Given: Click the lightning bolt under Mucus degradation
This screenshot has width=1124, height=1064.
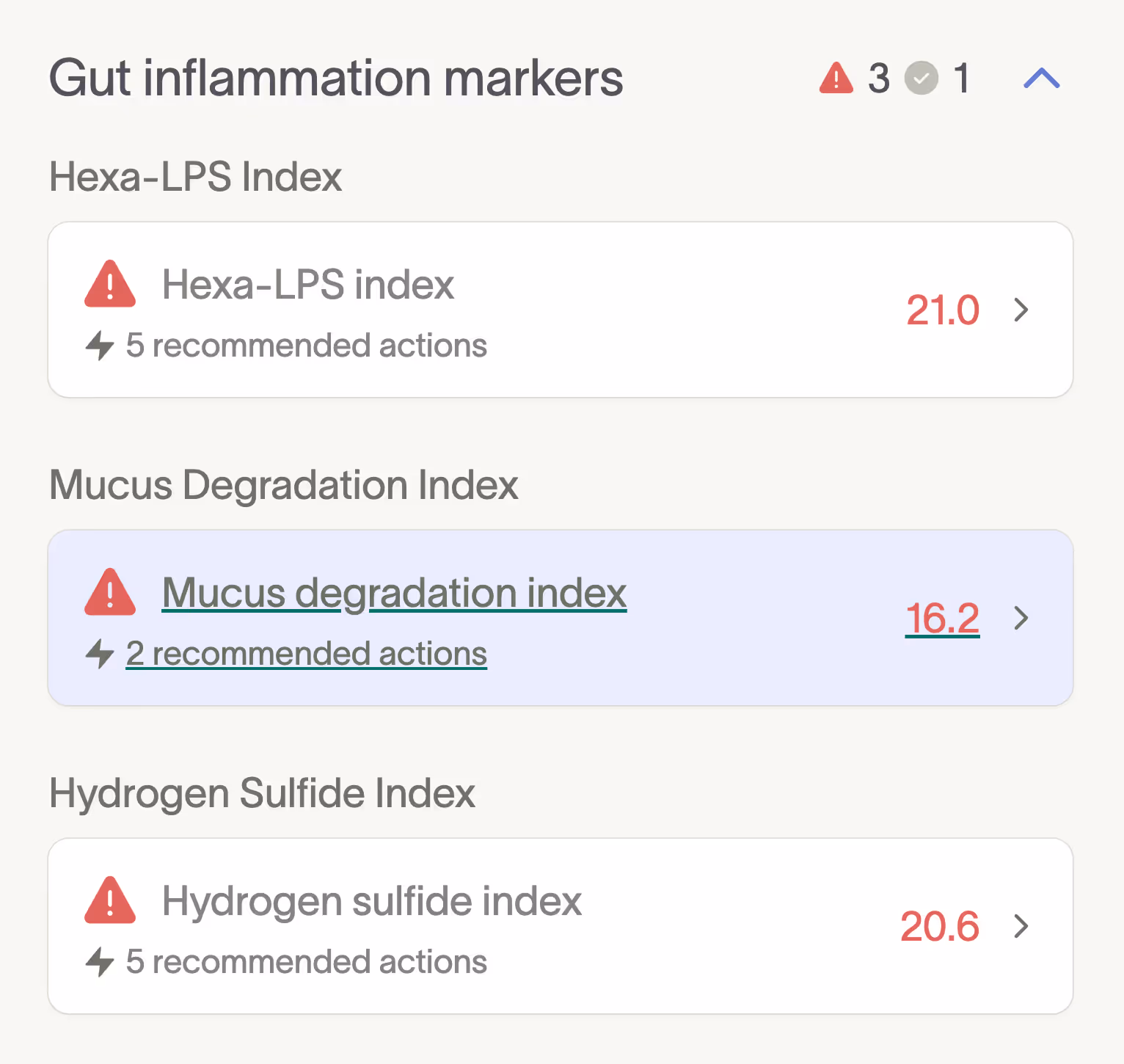Looking at the screenshot, I should (100, 654).
